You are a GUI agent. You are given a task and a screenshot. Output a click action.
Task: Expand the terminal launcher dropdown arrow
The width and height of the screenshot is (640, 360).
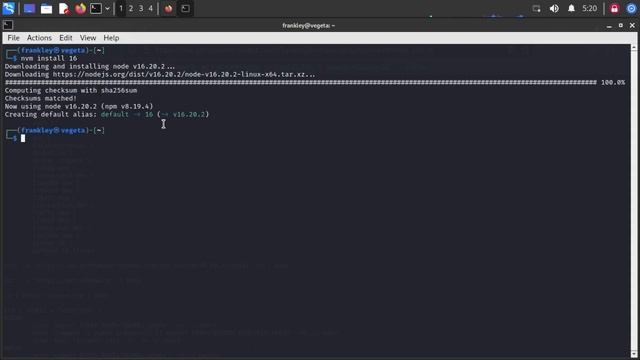107,9
